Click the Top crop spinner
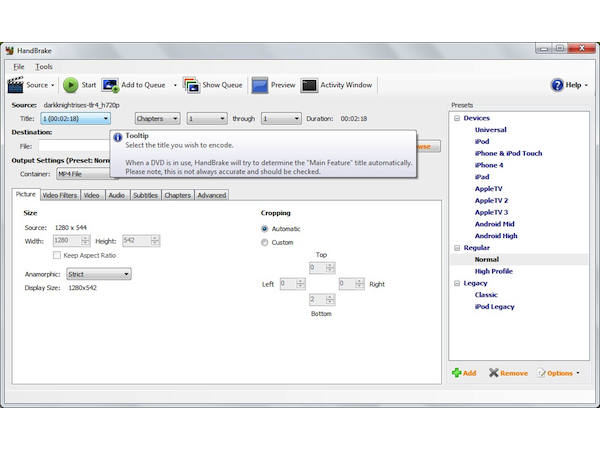Screen dimensions: 600x450 tap(322, 267)
